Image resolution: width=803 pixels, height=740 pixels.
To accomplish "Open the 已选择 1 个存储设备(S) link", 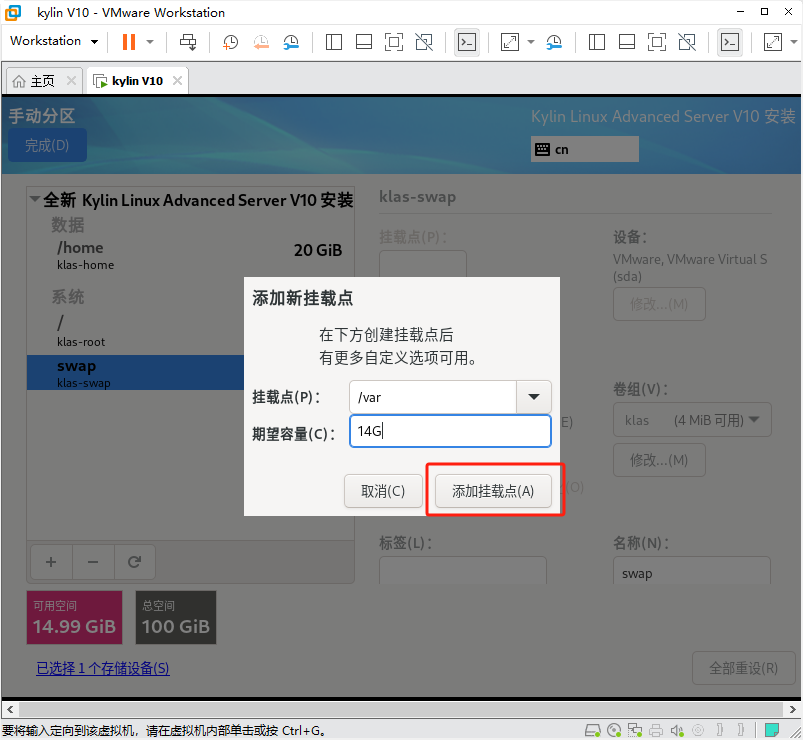I will click(x=102, y=668).
